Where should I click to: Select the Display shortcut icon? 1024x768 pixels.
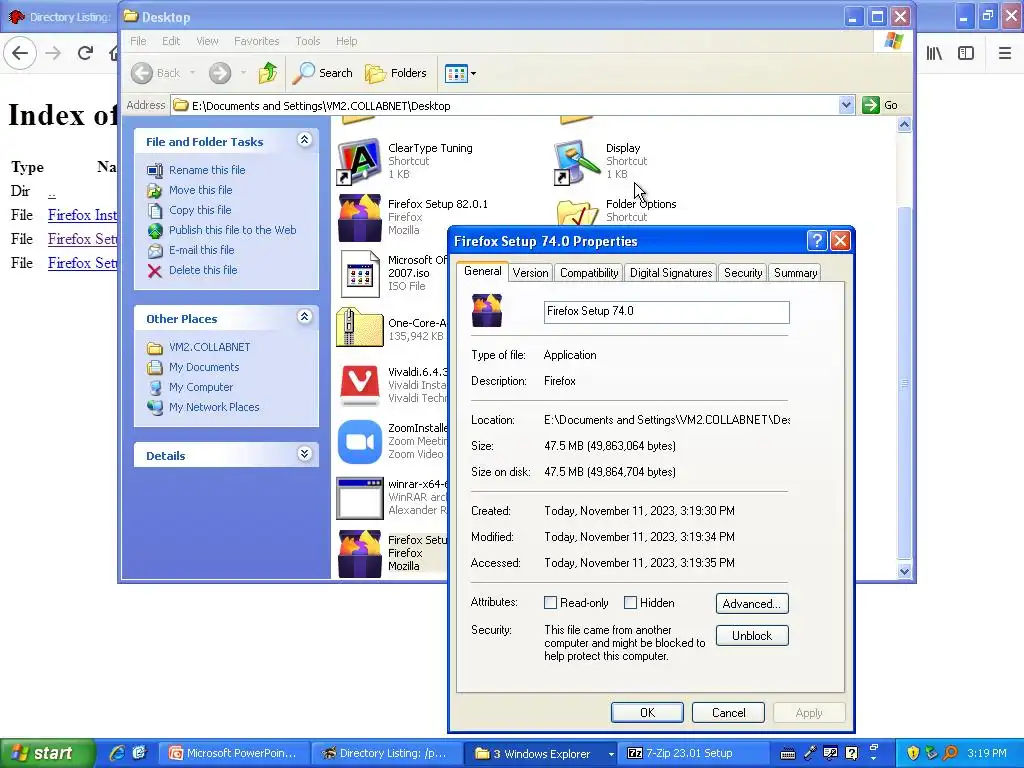click(x=577, y=161)
